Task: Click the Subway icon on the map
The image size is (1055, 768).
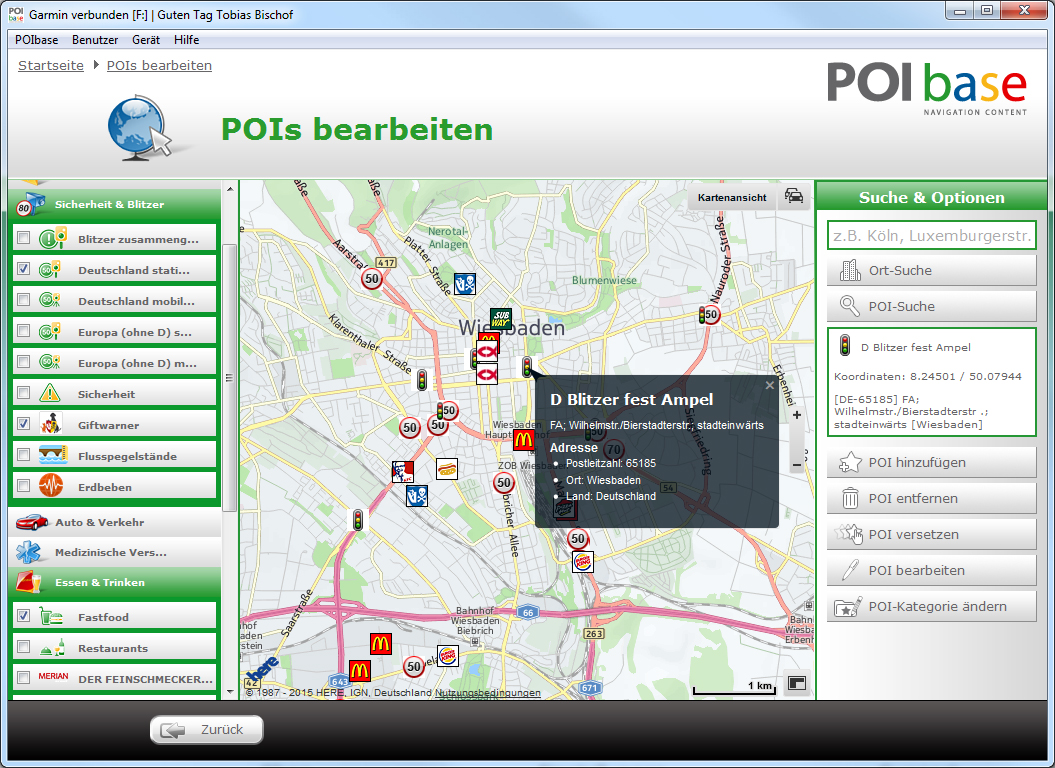Action: click(501, 319)
